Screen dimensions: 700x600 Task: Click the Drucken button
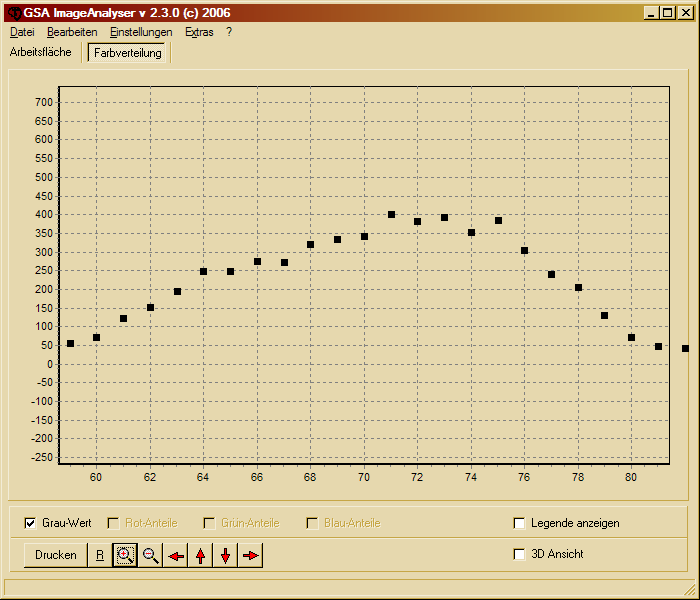[56, 555]
